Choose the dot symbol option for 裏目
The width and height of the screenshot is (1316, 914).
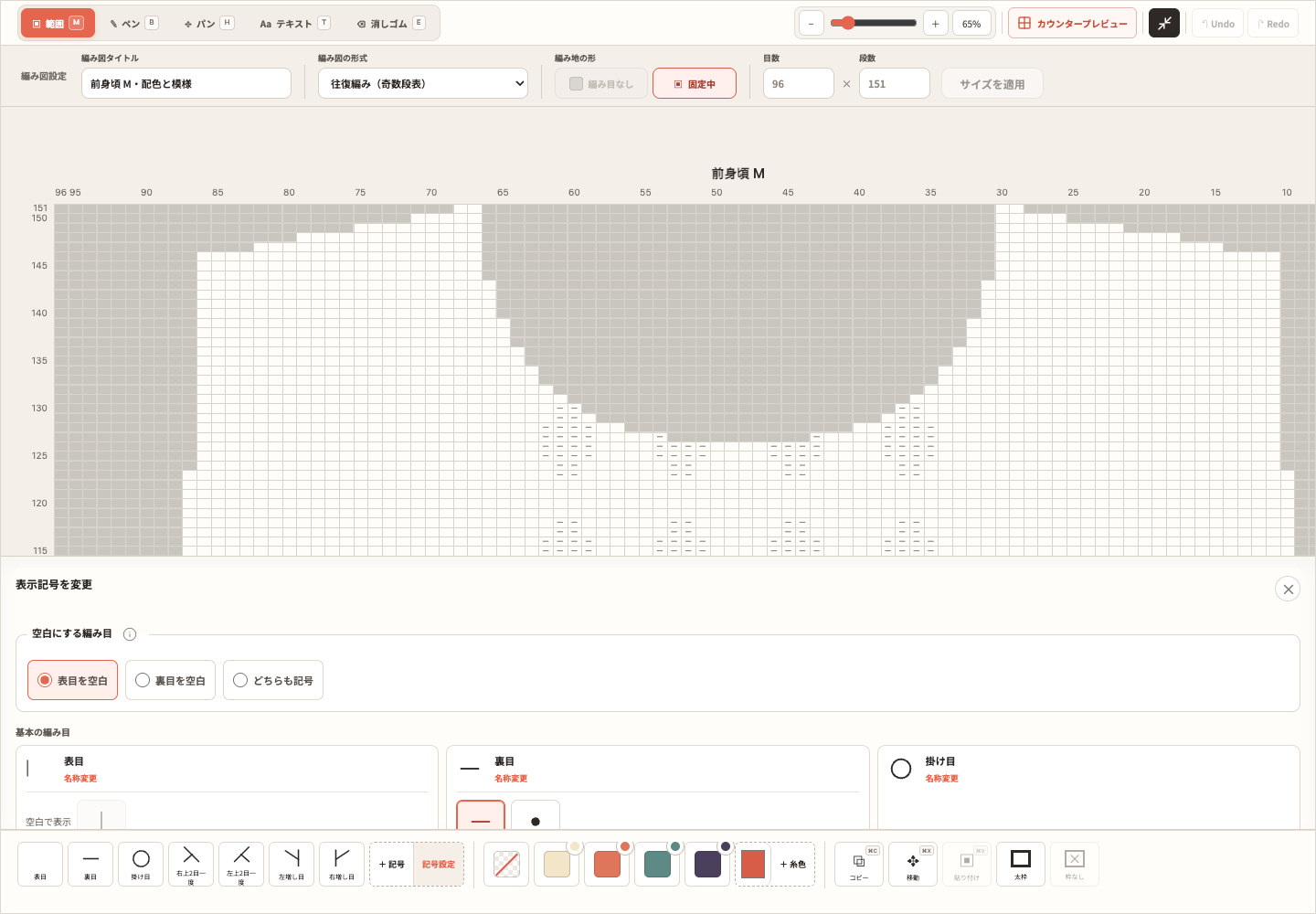coord(536,816)
